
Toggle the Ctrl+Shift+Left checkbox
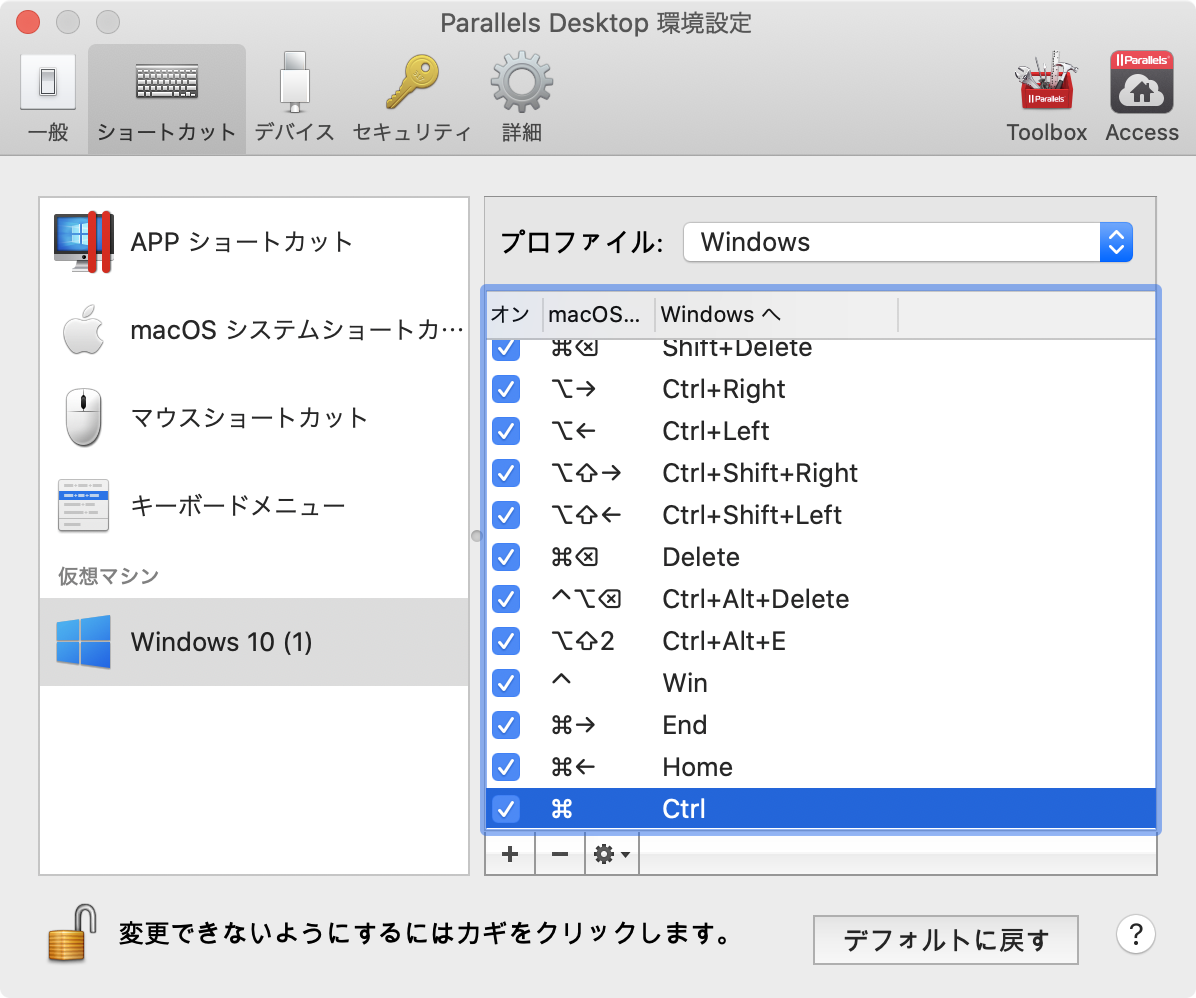click(506, 515)
